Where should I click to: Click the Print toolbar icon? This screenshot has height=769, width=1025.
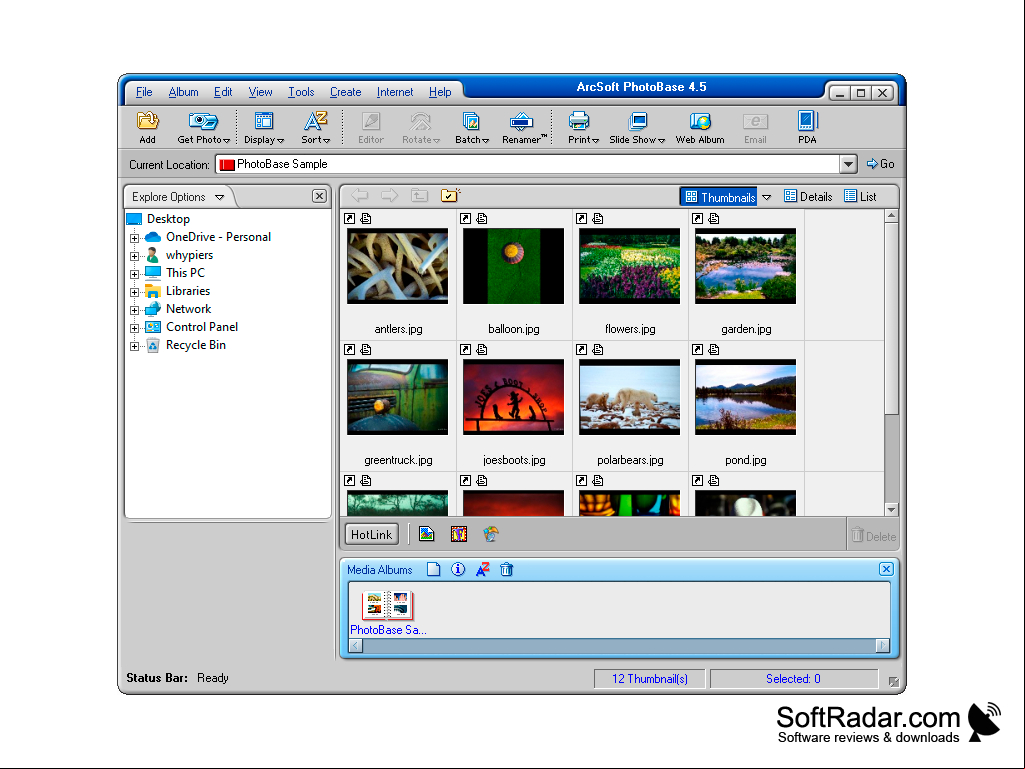pyautogui.click(x=582, y=128)
